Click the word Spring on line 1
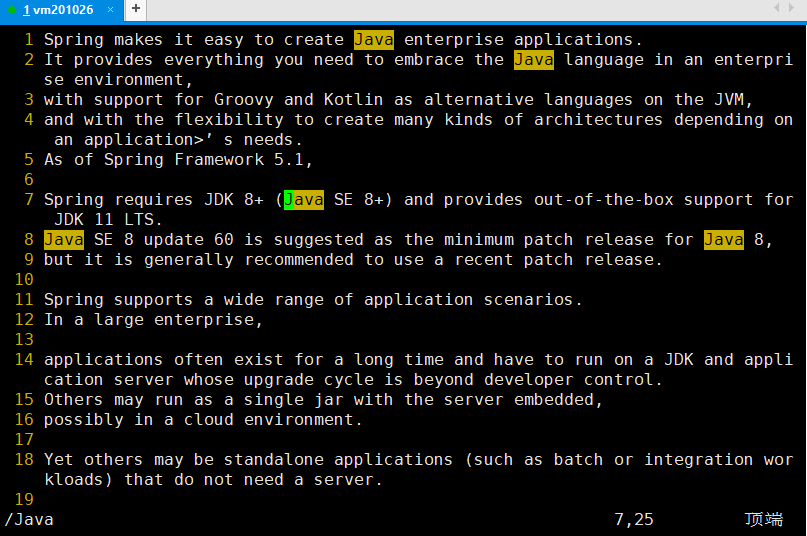Image resolution: width=807 pixels, height=536 pixels. 74,40
